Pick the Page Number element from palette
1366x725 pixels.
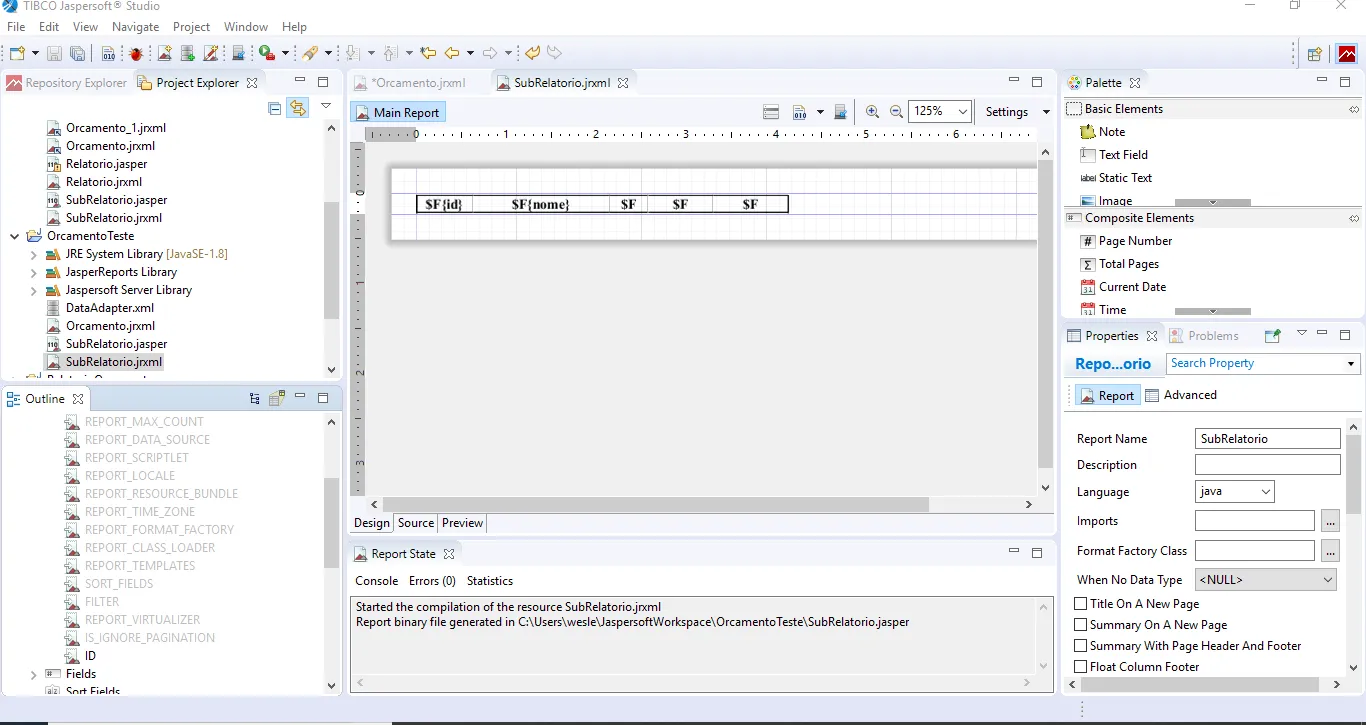1134,241
